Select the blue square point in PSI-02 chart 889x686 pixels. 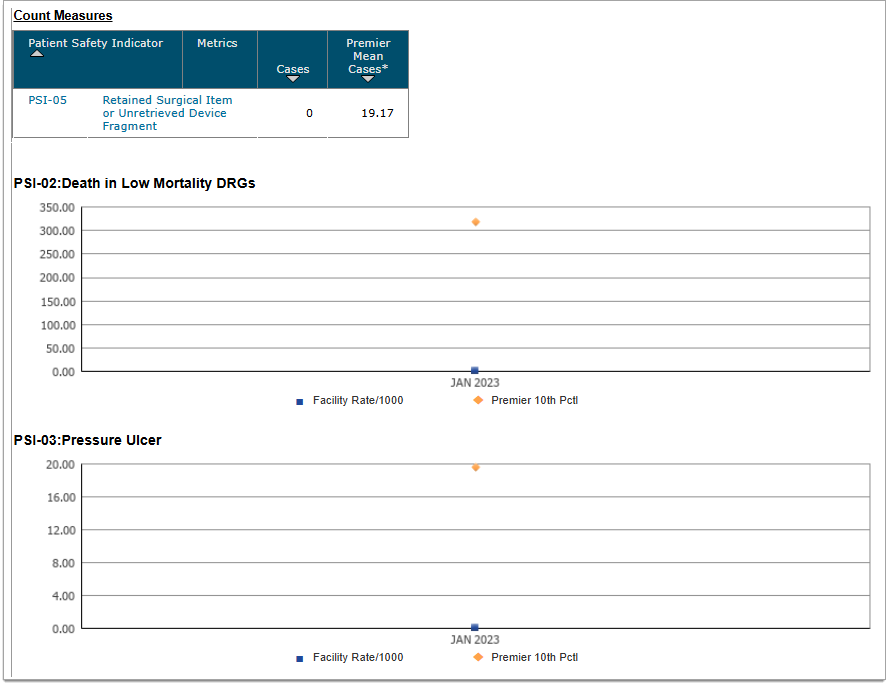pos(475,370)
